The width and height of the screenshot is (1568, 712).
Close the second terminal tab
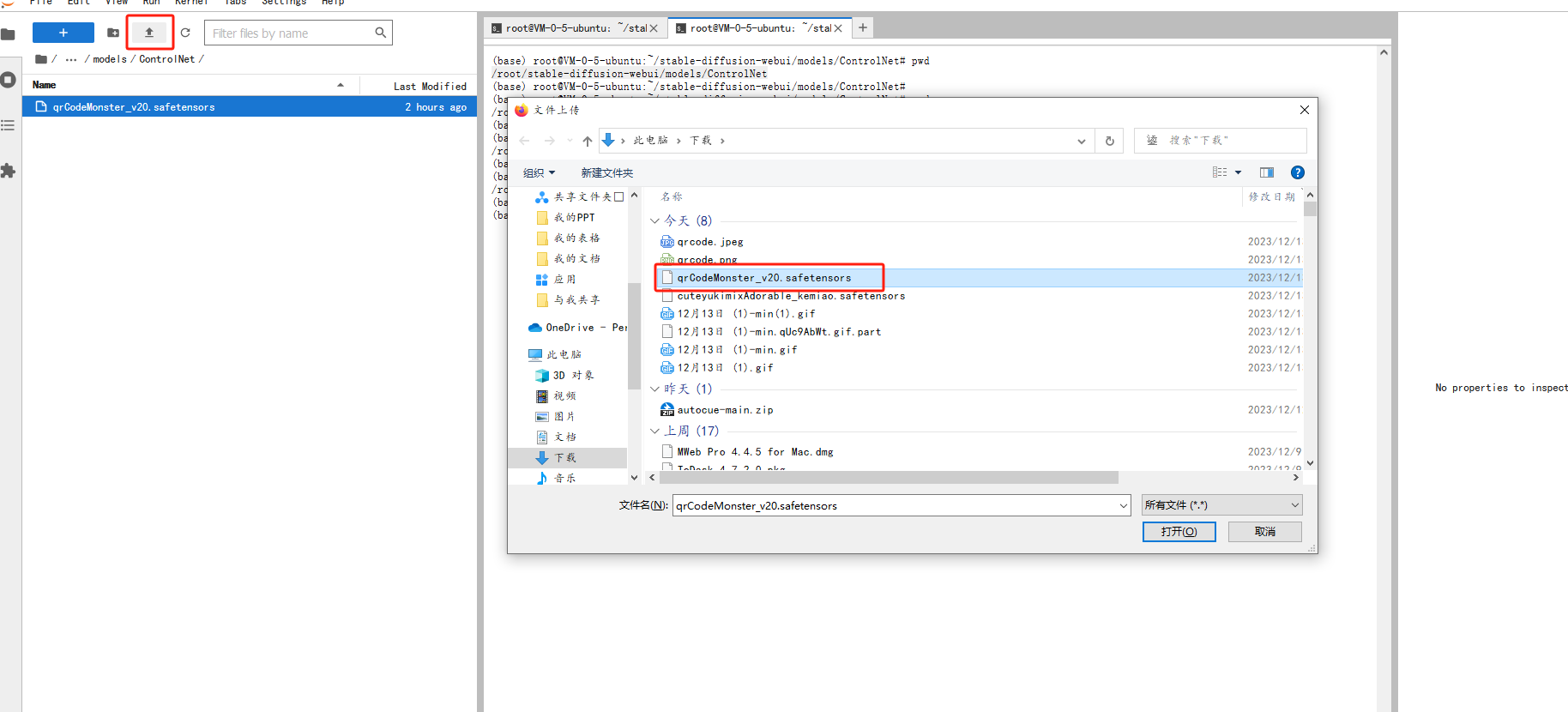pos(838,28)
